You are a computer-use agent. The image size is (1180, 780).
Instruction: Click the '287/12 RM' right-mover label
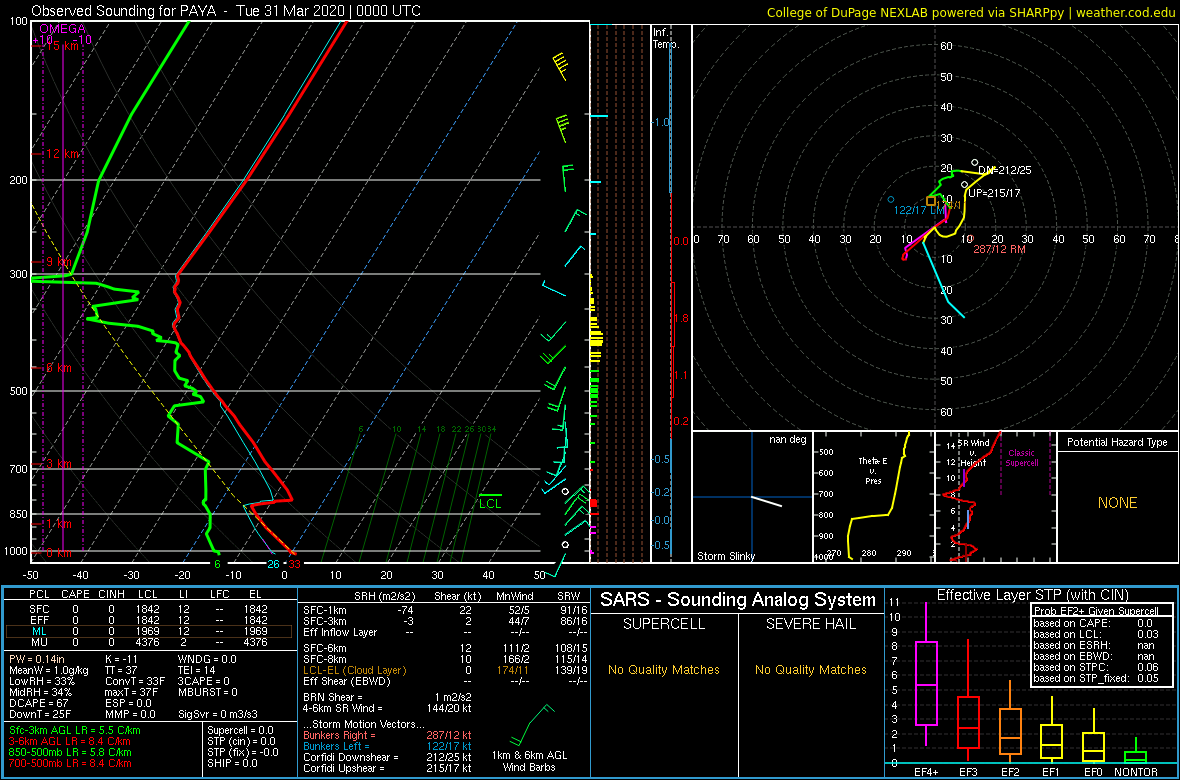[999, 249]
